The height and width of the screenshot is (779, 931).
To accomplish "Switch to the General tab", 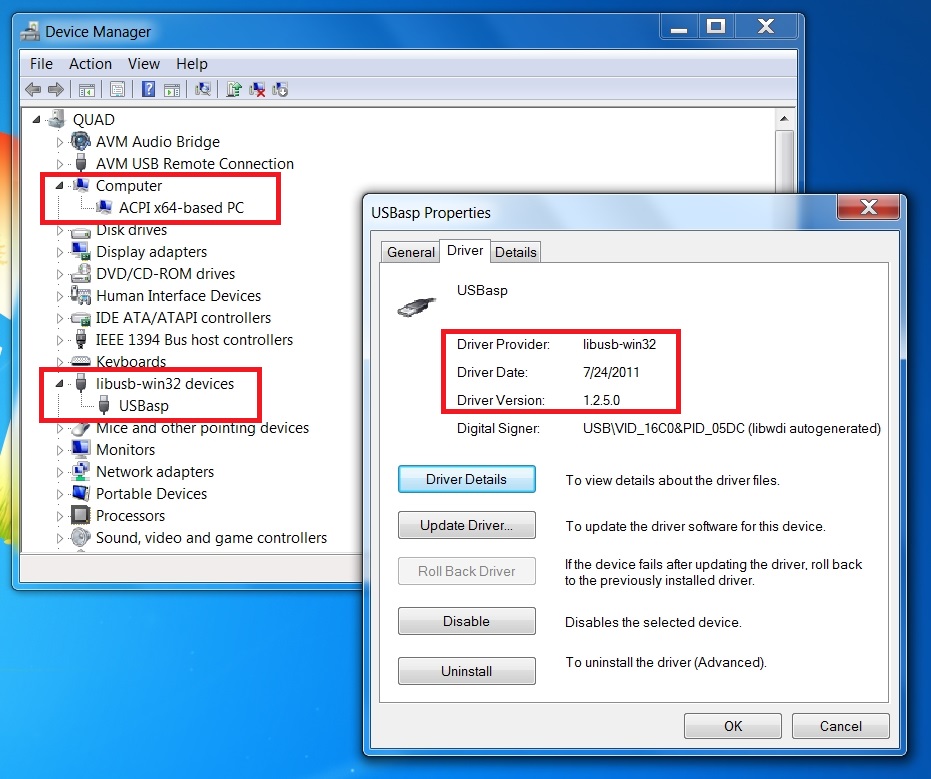I will tap(410, 252).
